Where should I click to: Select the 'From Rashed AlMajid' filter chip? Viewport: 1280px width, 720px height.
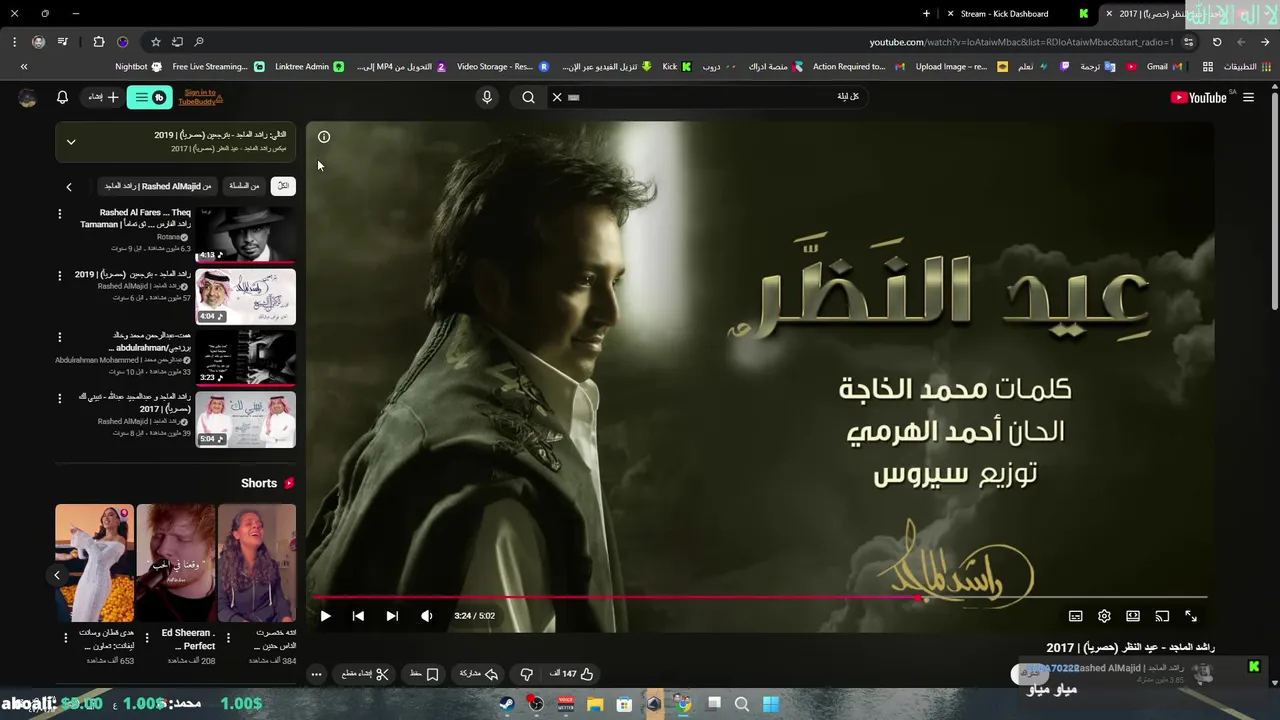(158, 186)
